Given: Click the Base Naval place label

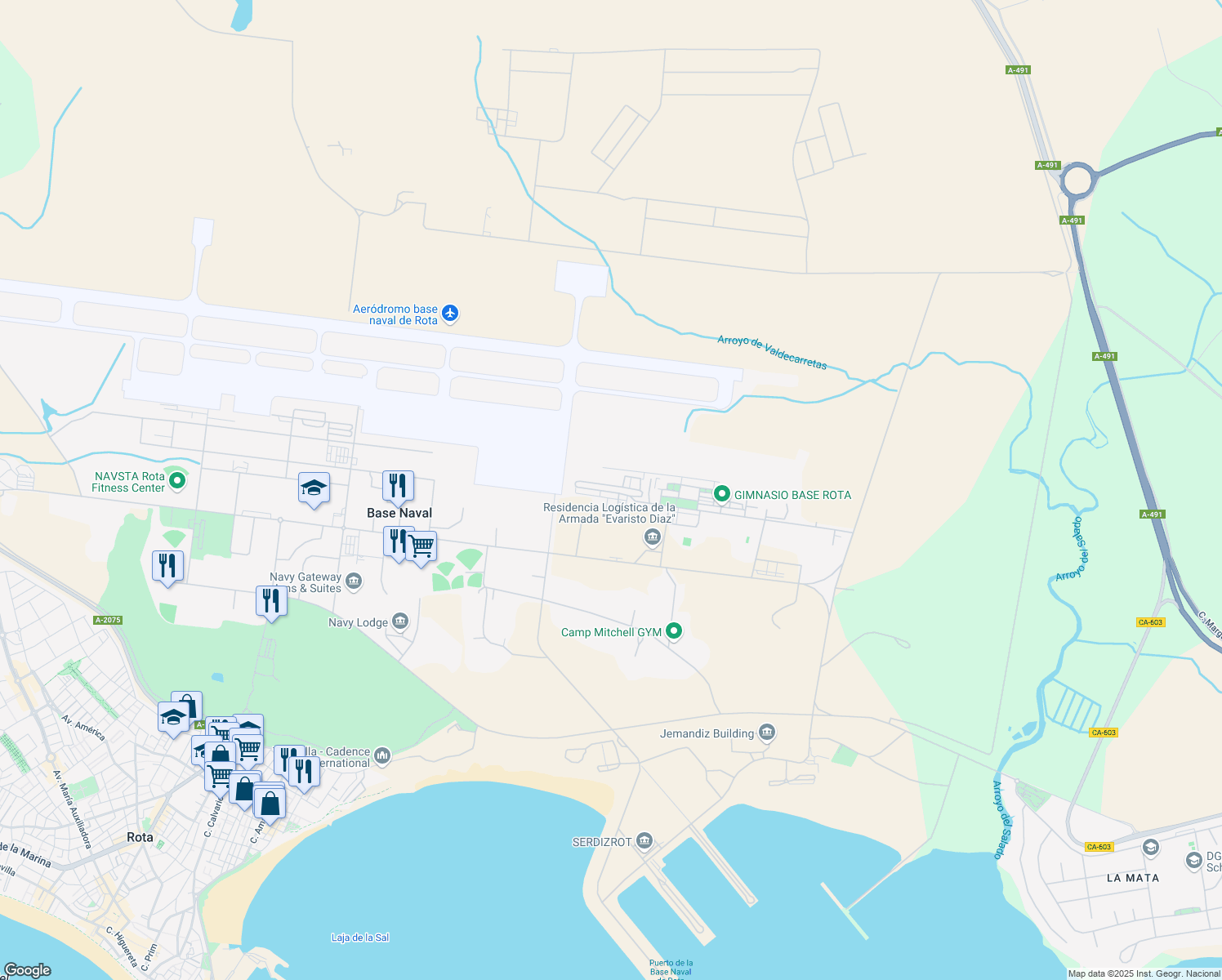Looking at the screenshot, I should click(x=399, y=513).
